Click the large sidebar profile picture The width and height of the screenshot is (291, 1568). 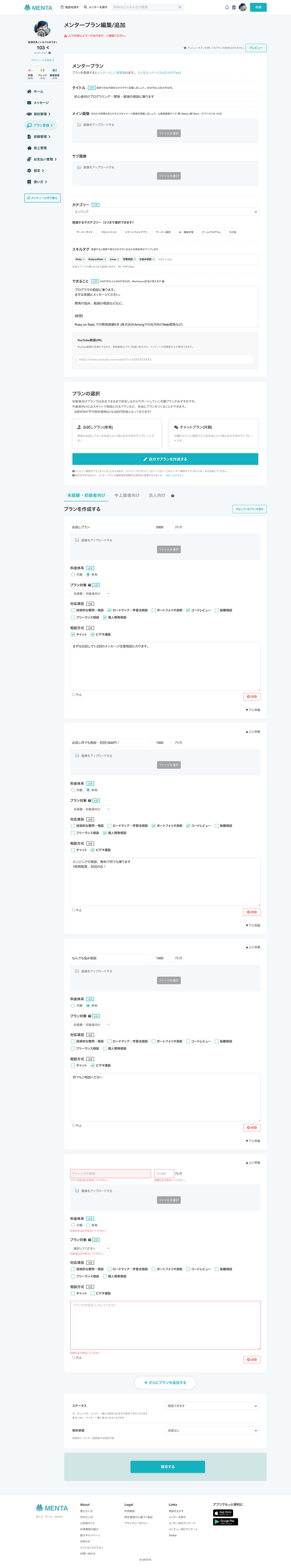(x=42, y=29)
